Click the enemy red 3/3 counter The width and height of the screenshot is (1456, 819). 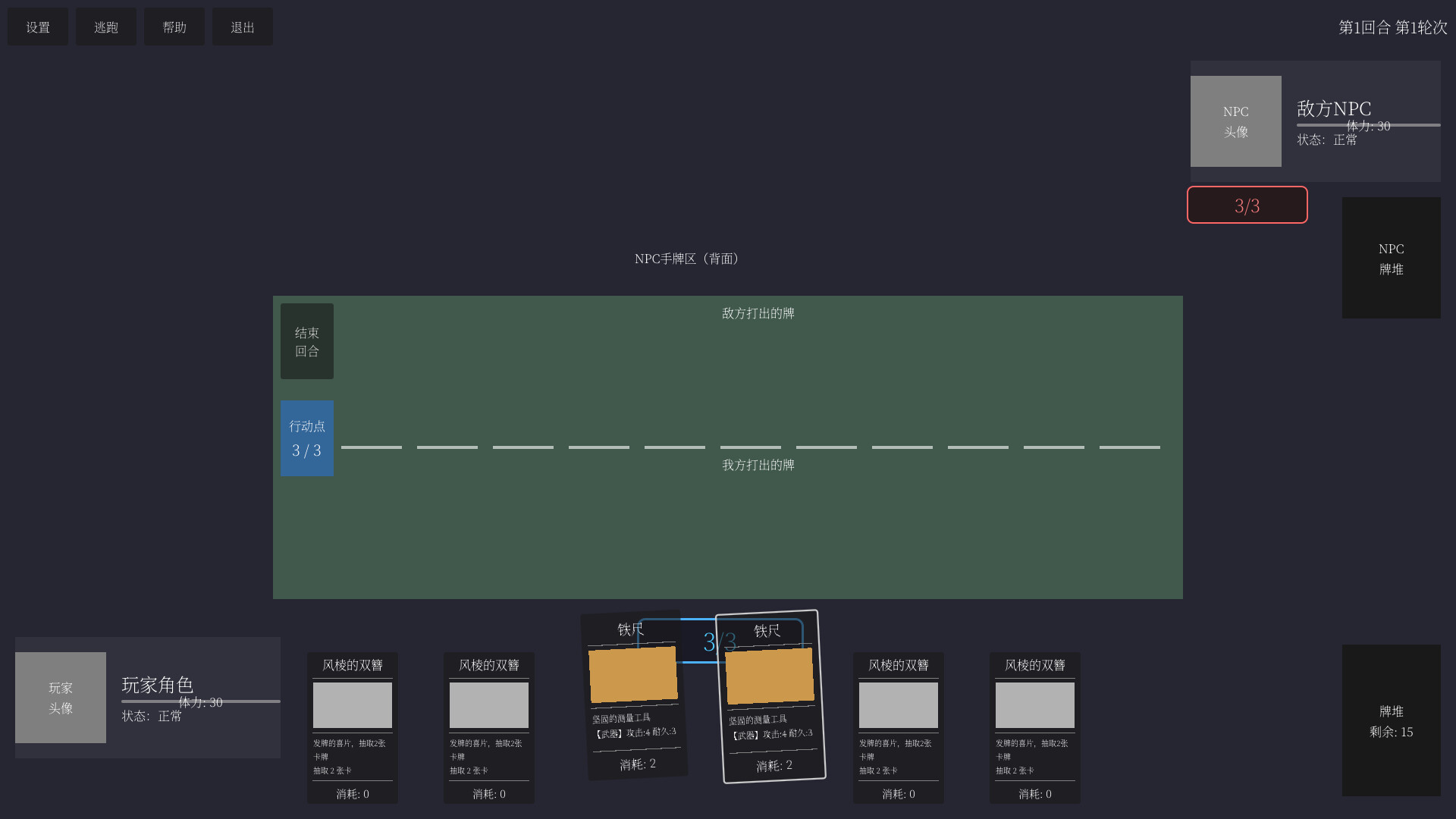[1247, 204]
